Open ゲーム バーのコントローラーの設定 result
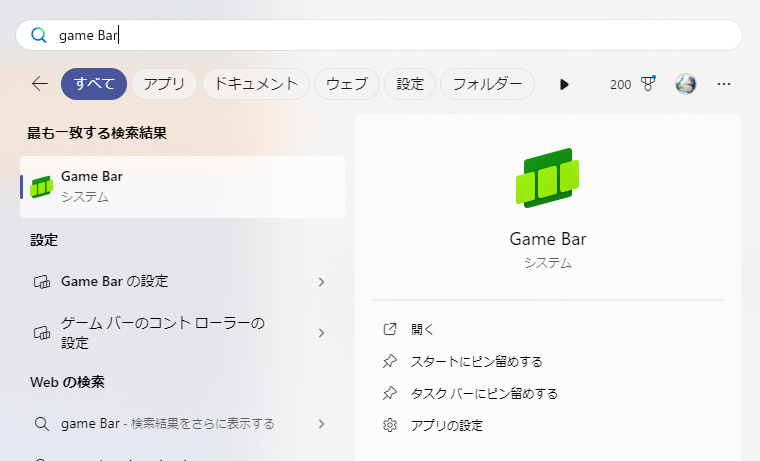760x461 pixels. [x=182, y=333]
